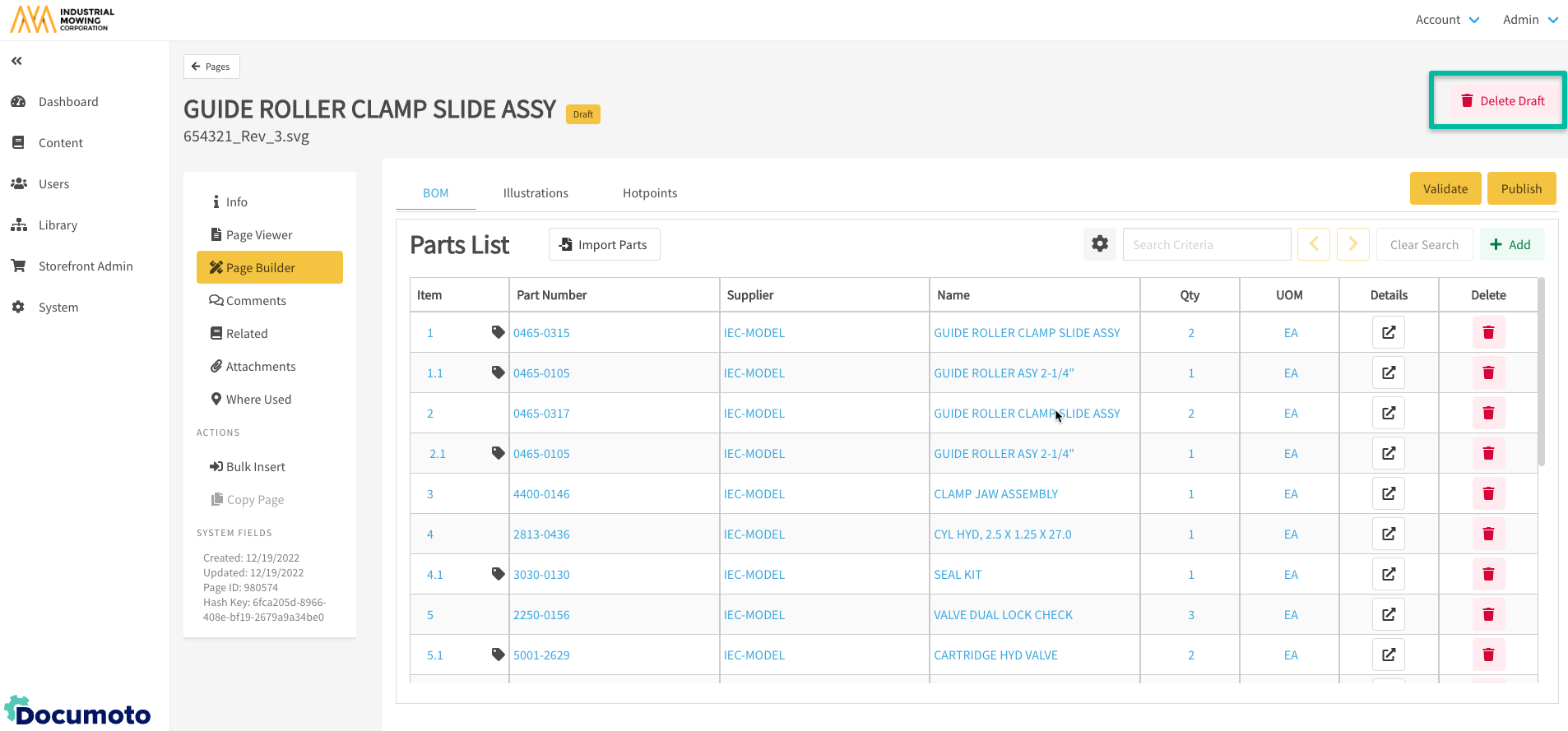The height and width of the screenshot is (731, 1568).
Task: Click the Search Criteria input field
Action: [1206, 244]
